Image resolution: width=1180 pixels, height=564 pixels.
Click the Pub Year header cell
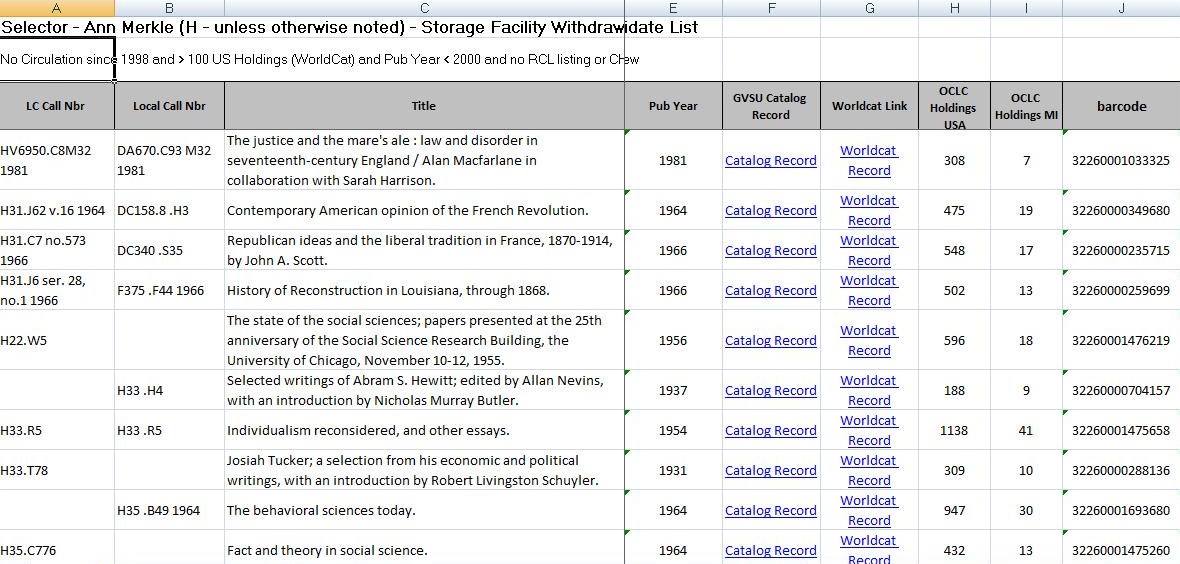(673, 106)
